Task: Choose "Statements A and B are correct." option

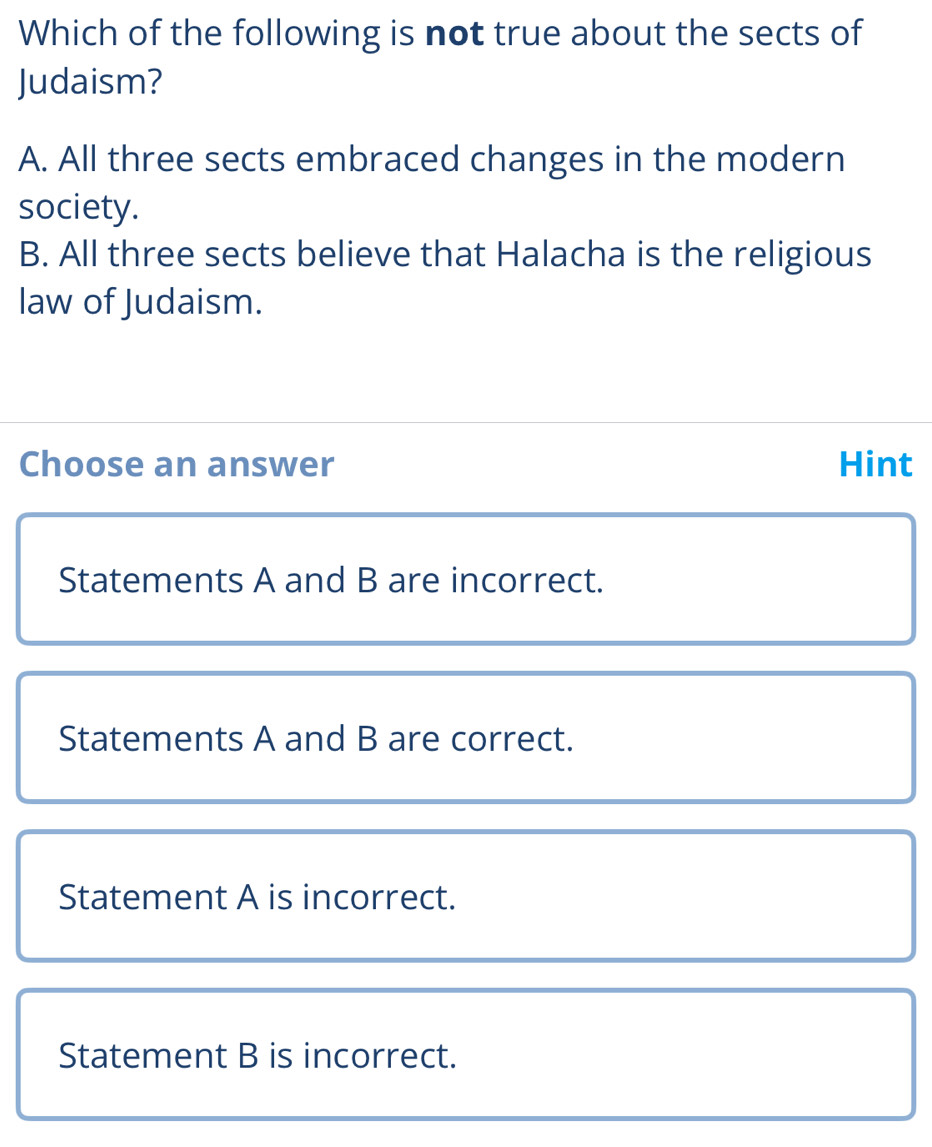Action: (x=466, y=738)
